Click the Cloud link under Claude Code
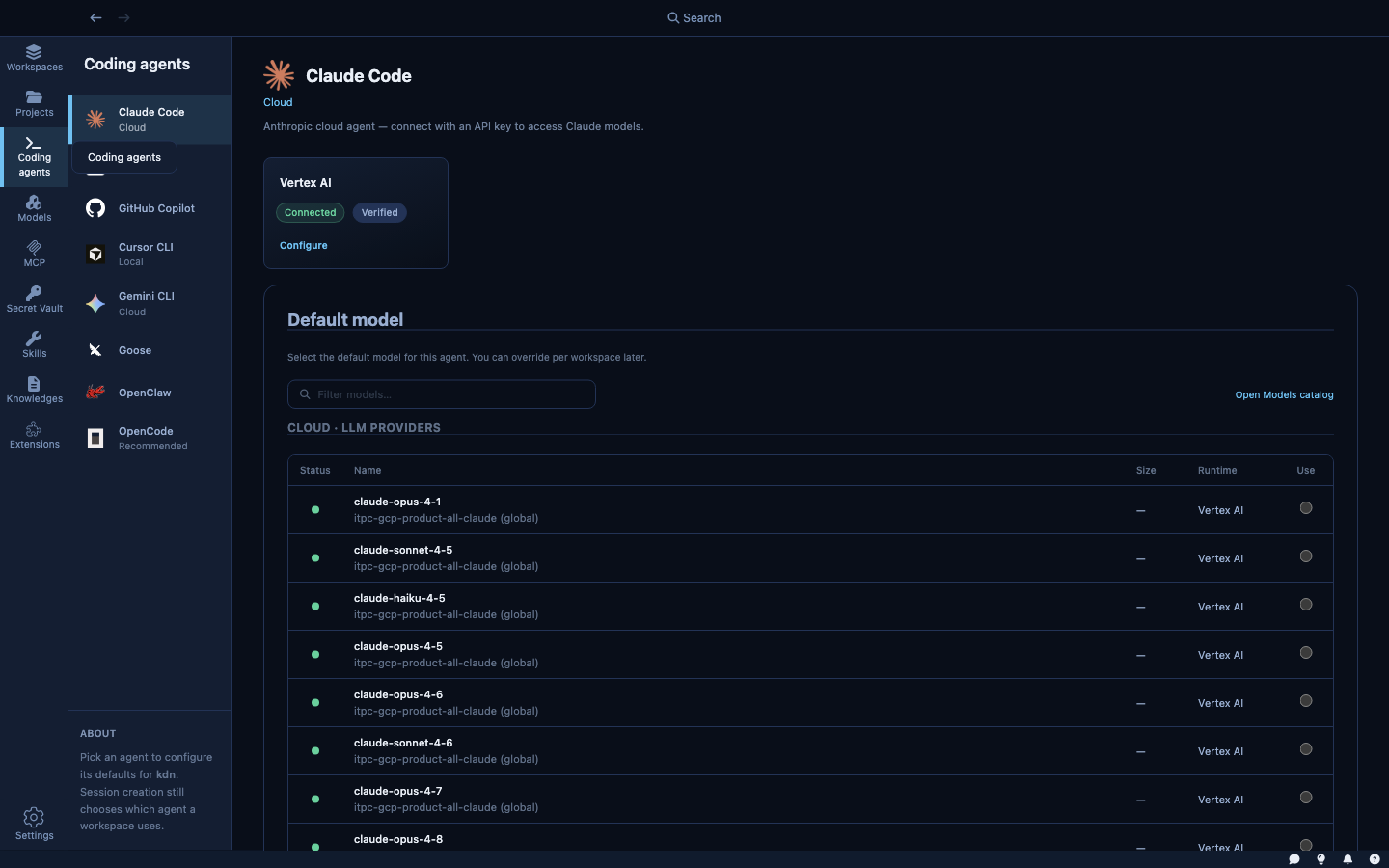 (x=278, y=102)
